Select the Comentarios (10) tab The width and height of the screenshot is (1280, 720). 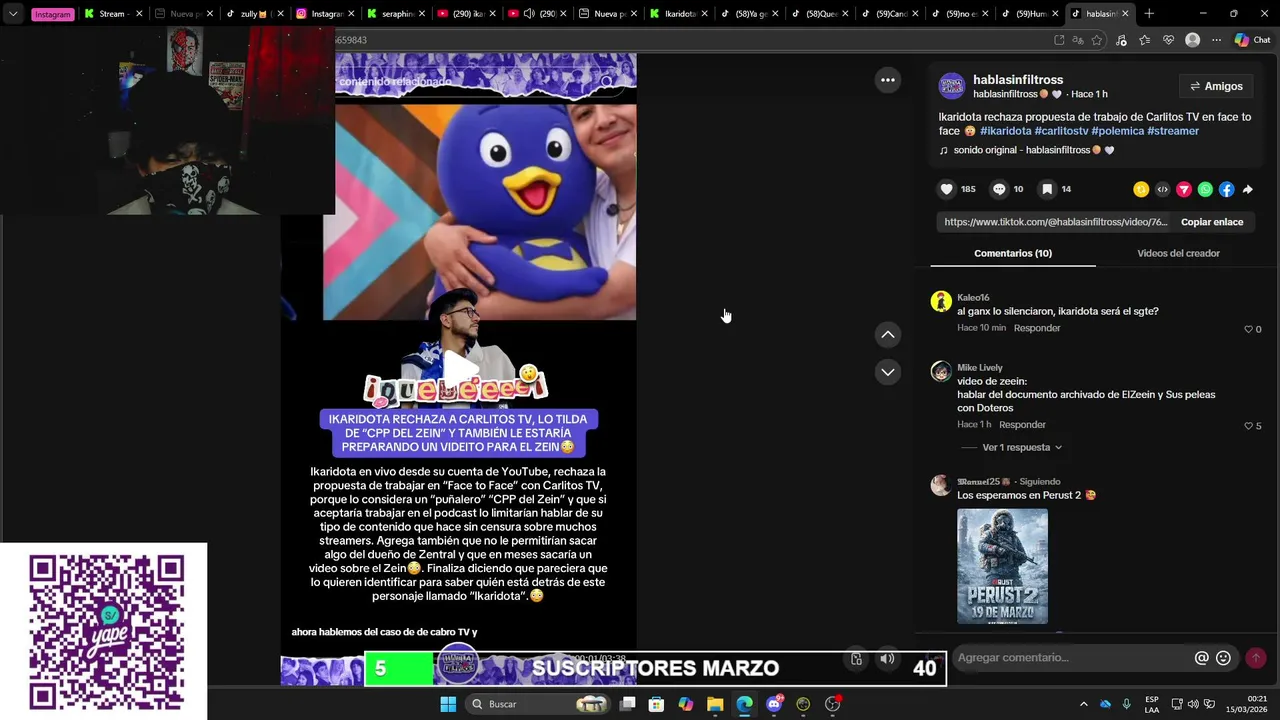[1013, 254]
